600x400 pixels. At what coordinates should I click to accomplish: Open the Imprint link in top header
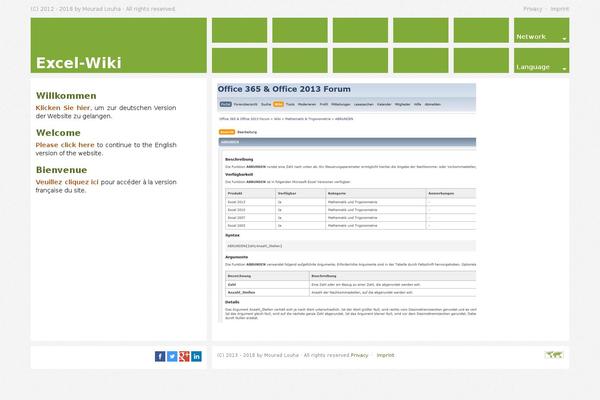click(x=560, y=9)
